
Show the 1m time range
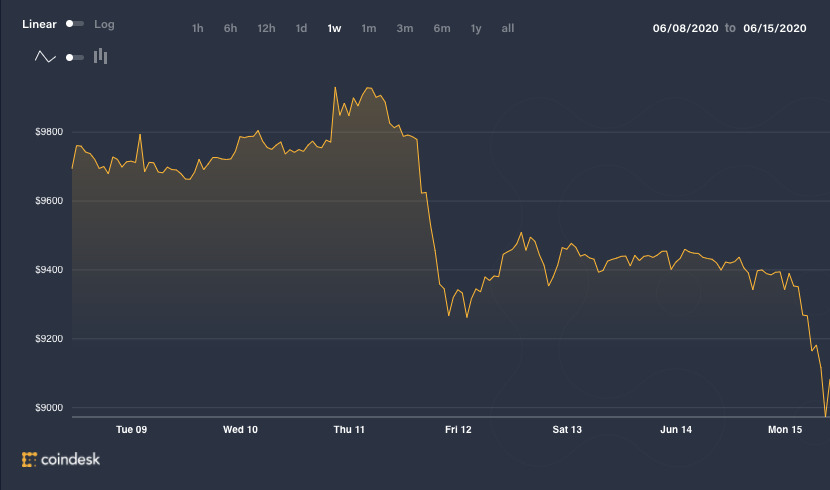tap(369, 29)
